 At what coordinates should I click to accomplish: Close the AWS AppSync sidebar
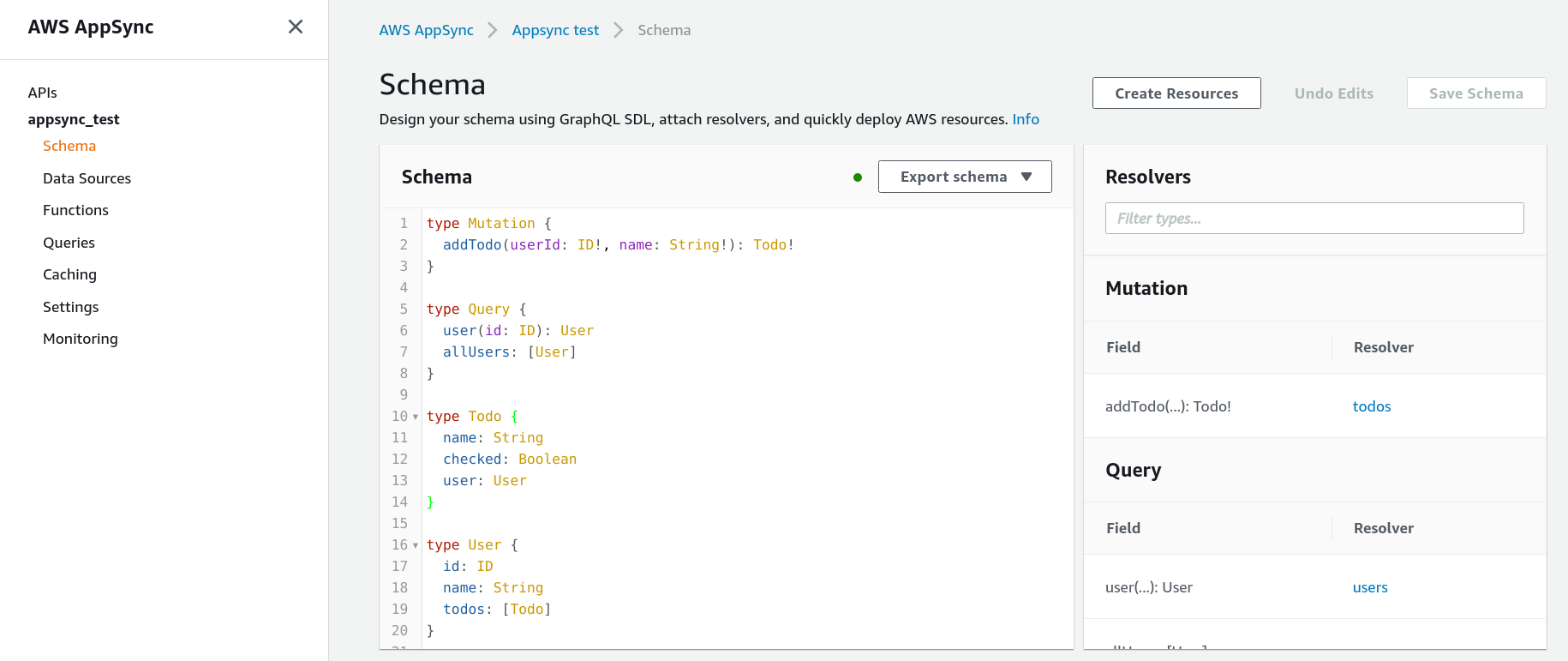pos(296,27)
